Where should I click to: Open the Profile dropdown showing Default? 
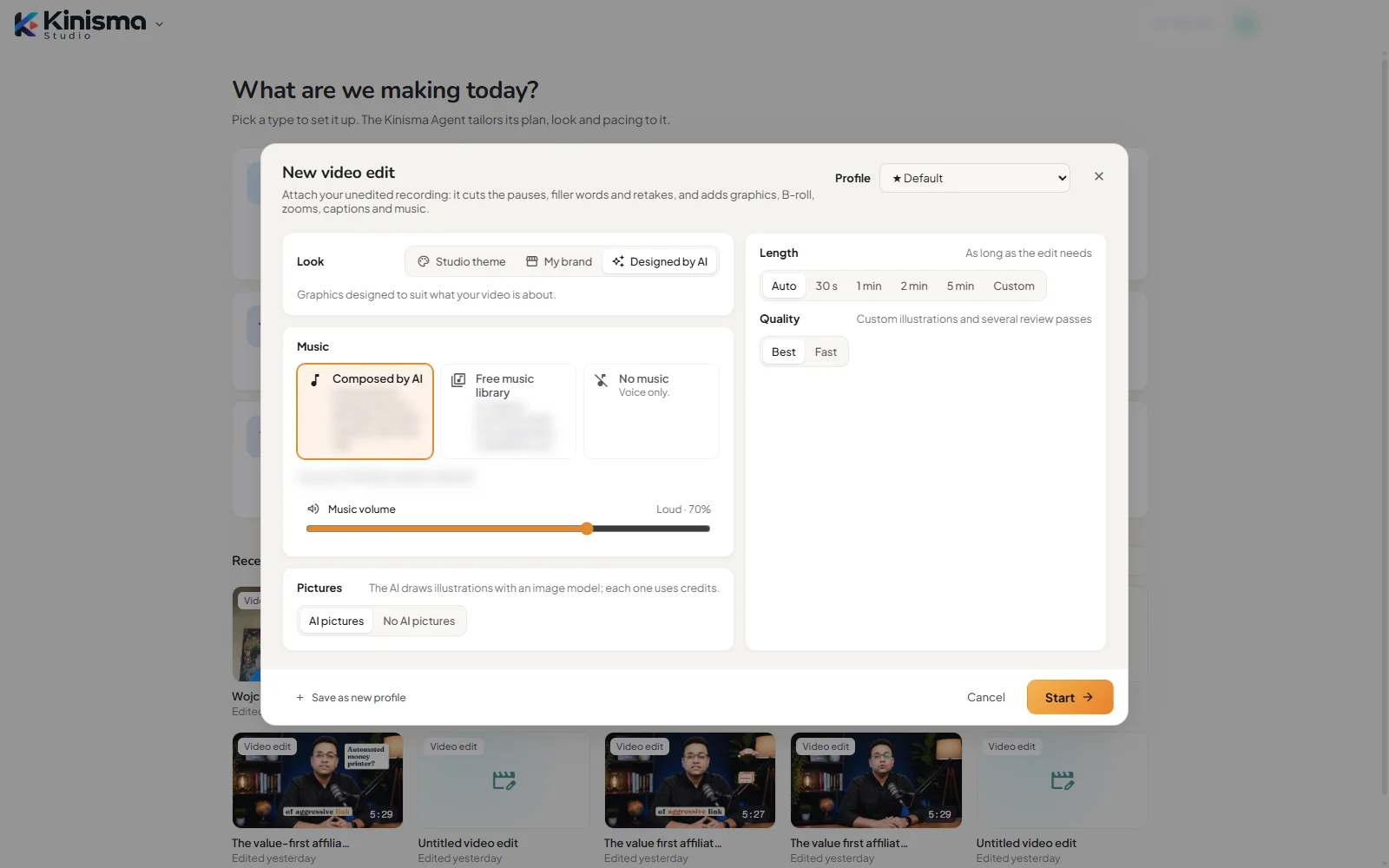click(974, 178)
